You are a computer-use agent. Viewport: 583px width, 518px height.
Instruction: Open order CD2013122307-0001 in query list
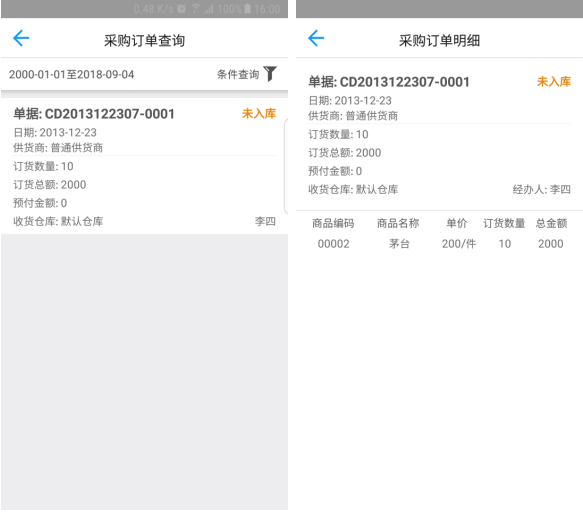pos(144,166)
